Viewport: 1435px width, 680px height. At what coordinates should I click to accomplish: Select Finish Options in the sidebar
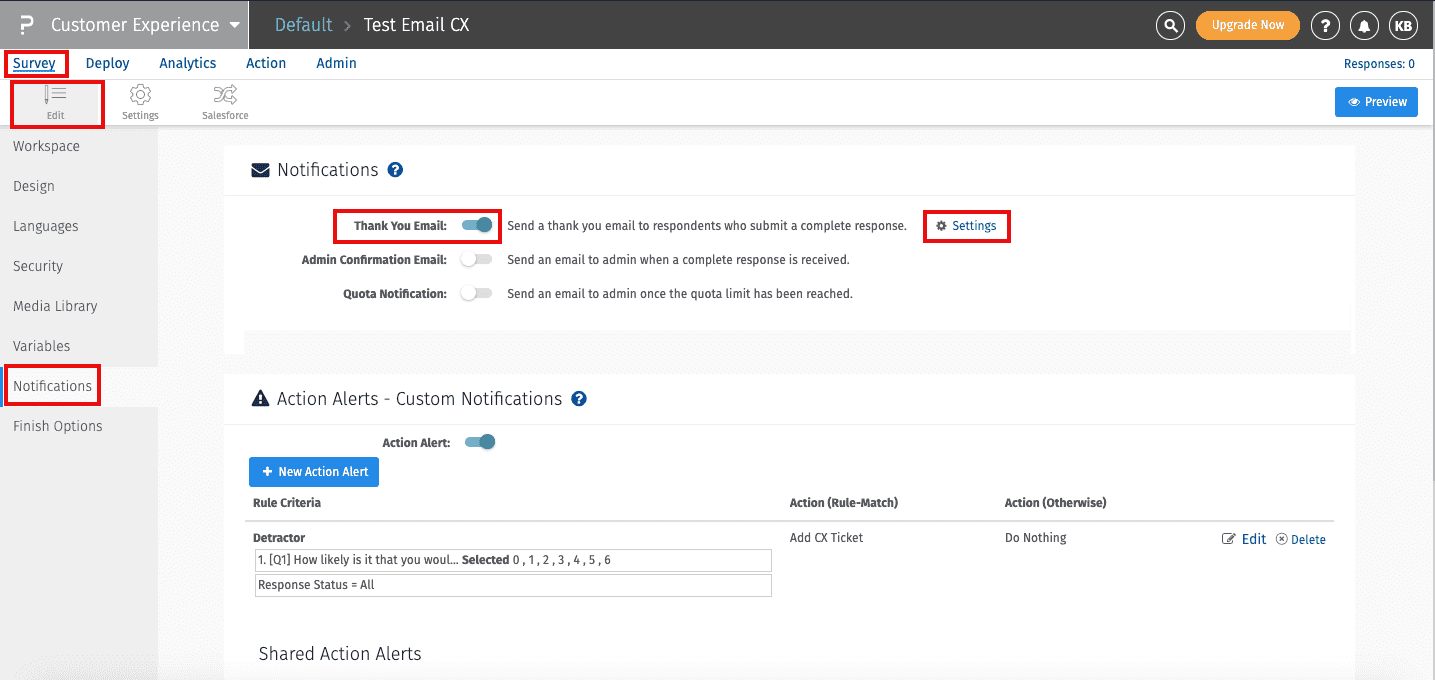tap(58, 426)
